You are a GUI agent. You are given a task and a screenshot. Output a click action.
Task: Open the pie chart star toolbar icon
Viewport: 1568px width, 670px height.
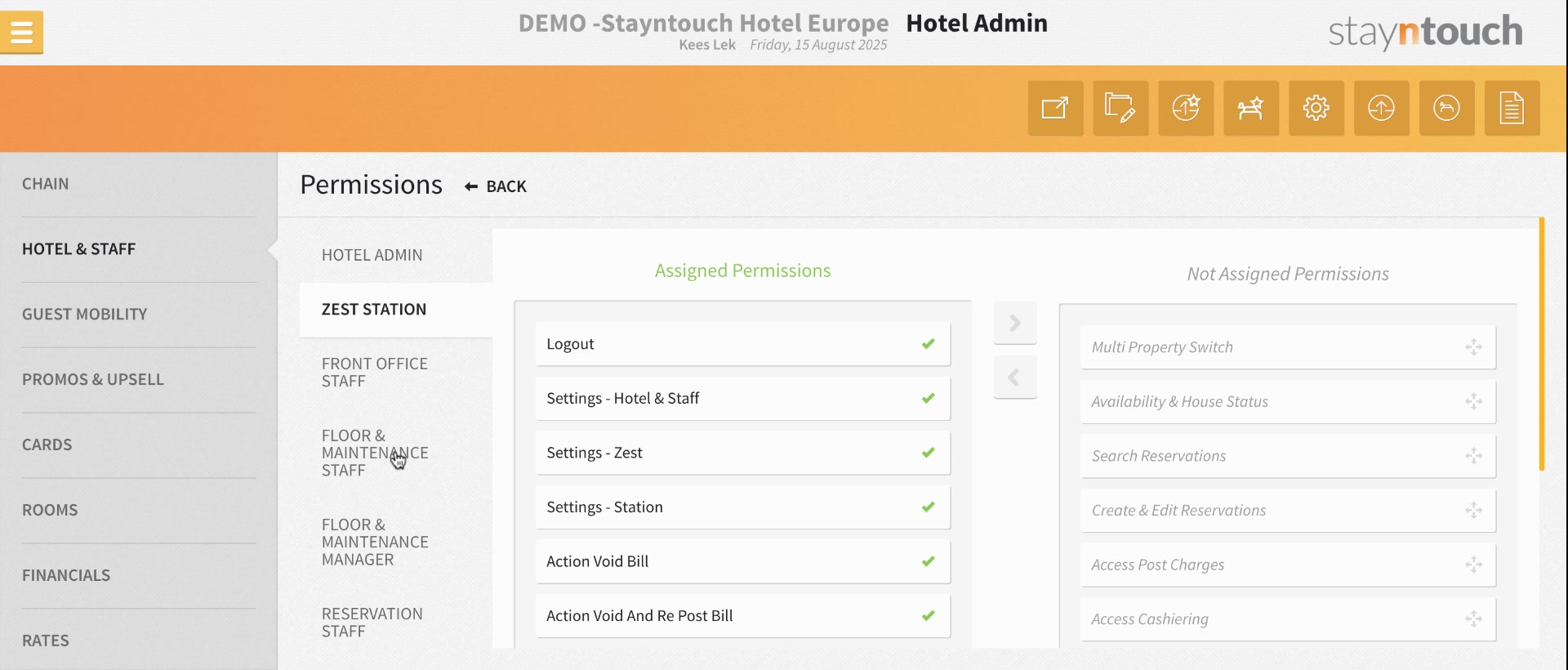click(x=1186, y=108)
